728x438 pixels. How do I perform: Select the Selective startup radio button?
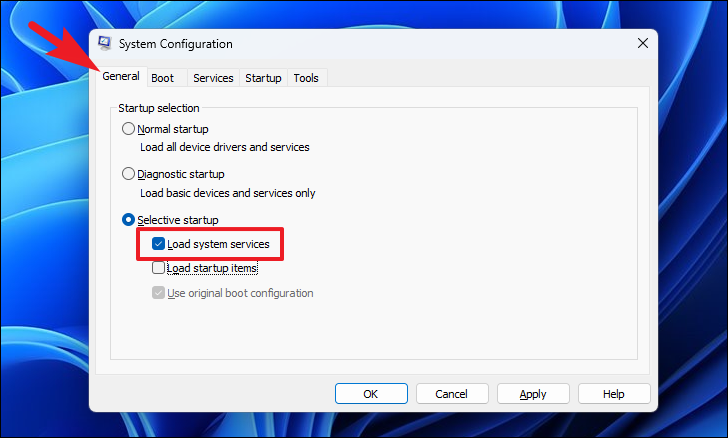coord(128,220)
